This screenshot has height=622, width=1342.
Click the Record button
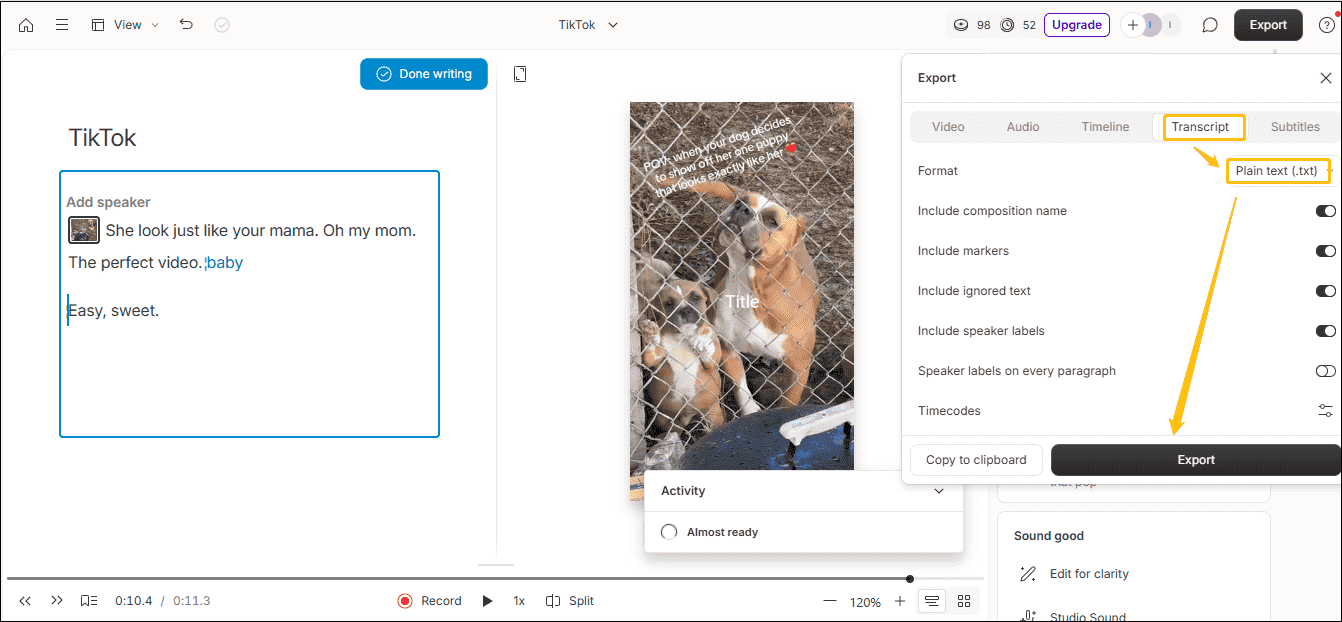click(x=429, y=601)
